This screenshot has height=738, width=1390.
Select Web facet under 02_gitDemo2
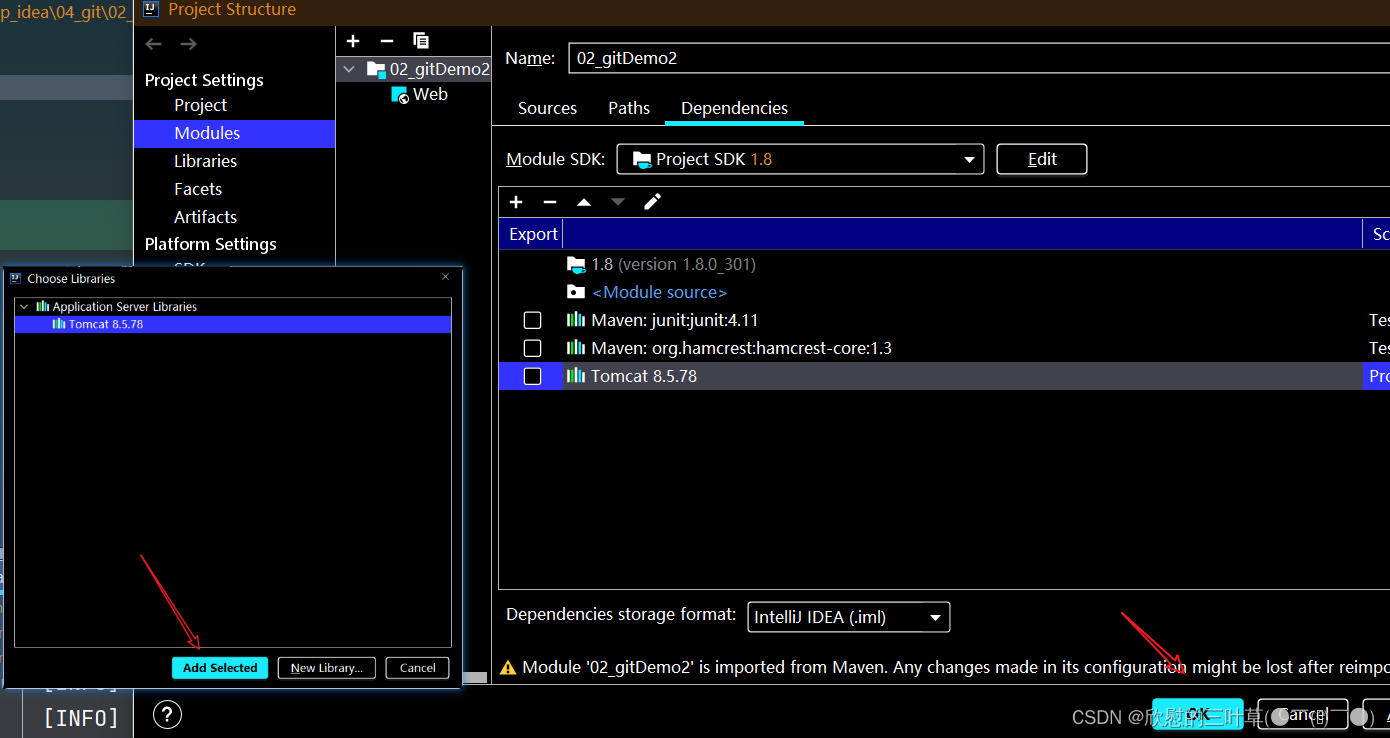(x=430, y=95)
